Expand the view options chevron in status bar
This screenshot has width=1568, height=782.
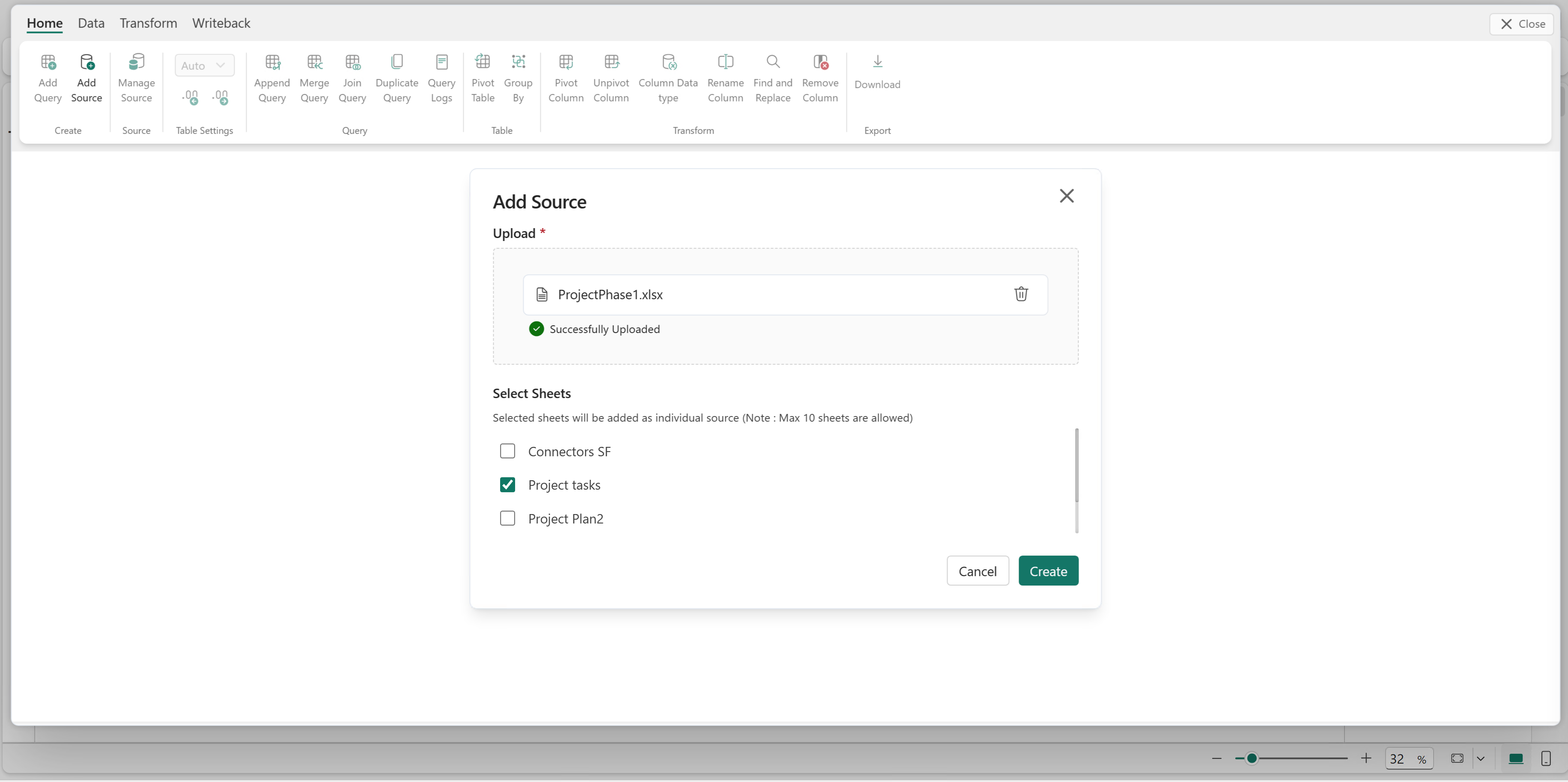coord(1480,758)
